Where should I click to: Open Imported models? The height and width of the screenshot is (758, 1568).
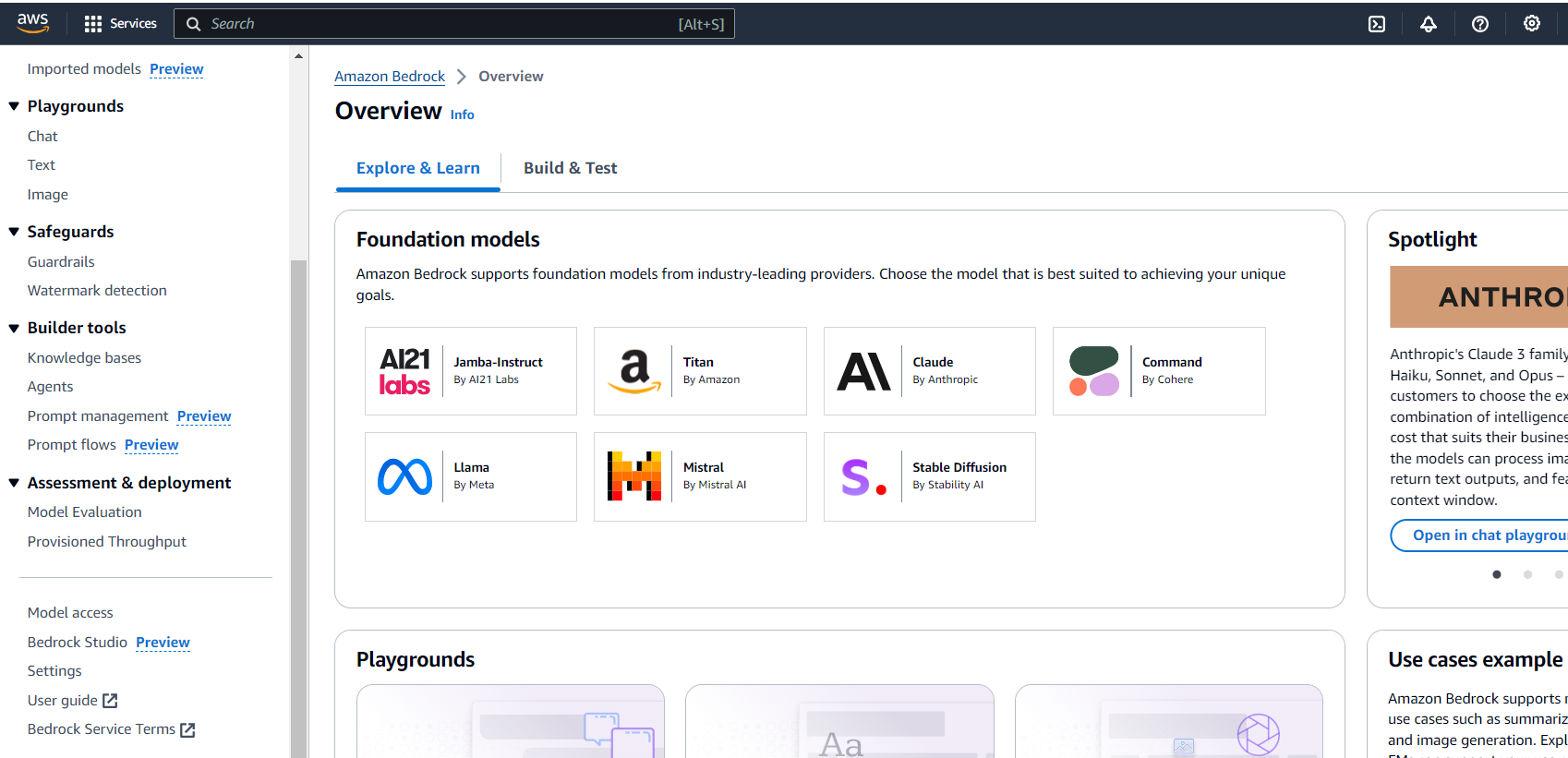(x=84, y=69)
